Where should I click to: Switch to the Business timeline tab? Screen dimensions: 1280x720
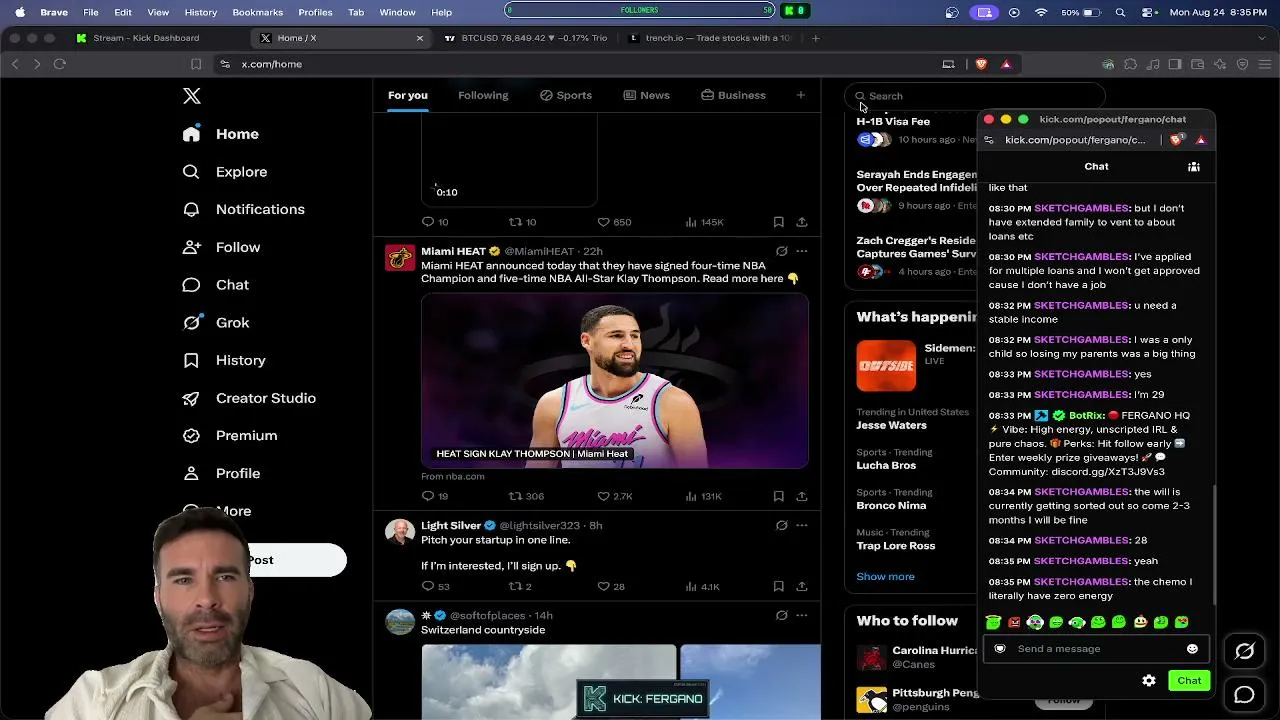point(733,95)
